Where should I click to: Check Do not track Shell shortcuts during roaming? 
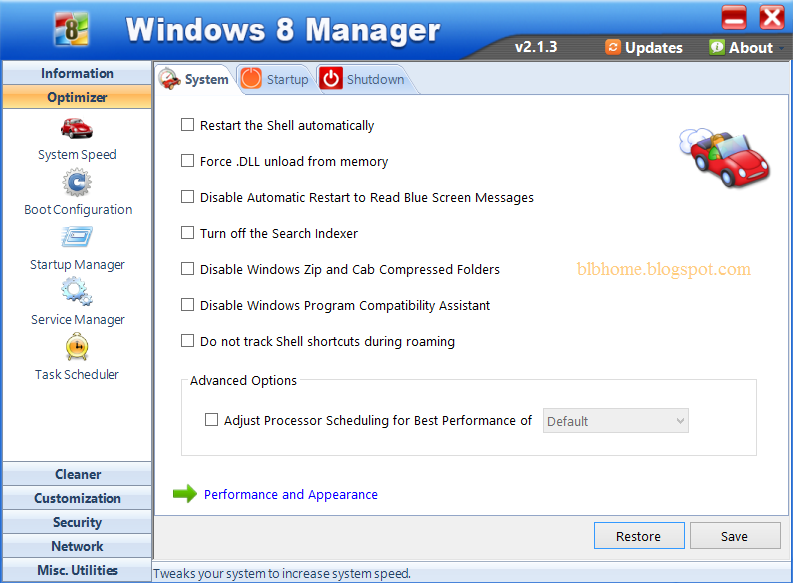coord(187,340)
